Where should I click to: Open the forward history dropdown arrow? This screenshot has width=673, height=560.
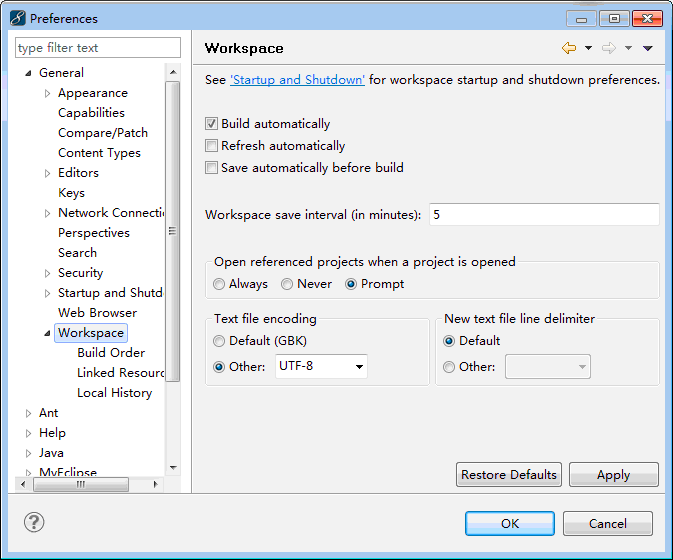[628, 48]
